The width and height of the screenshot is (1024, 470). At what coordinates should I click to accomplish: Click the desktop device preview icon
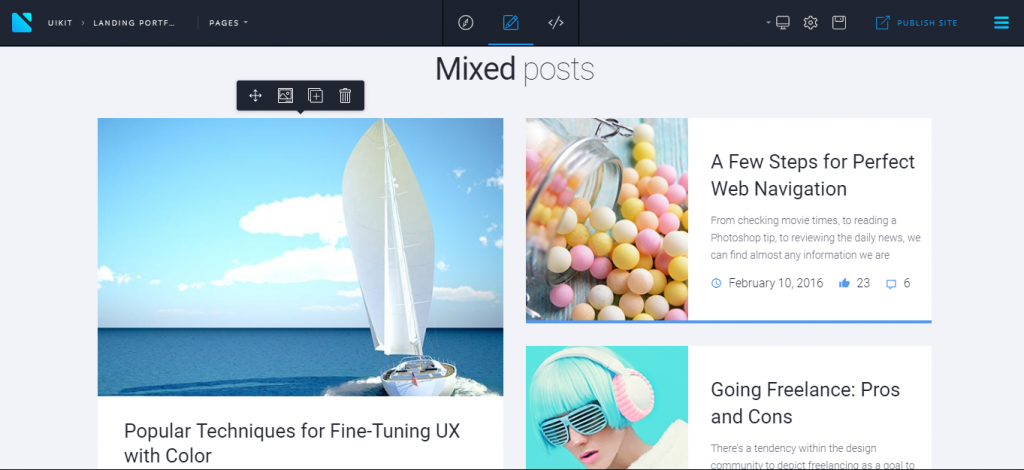[783, 23]
